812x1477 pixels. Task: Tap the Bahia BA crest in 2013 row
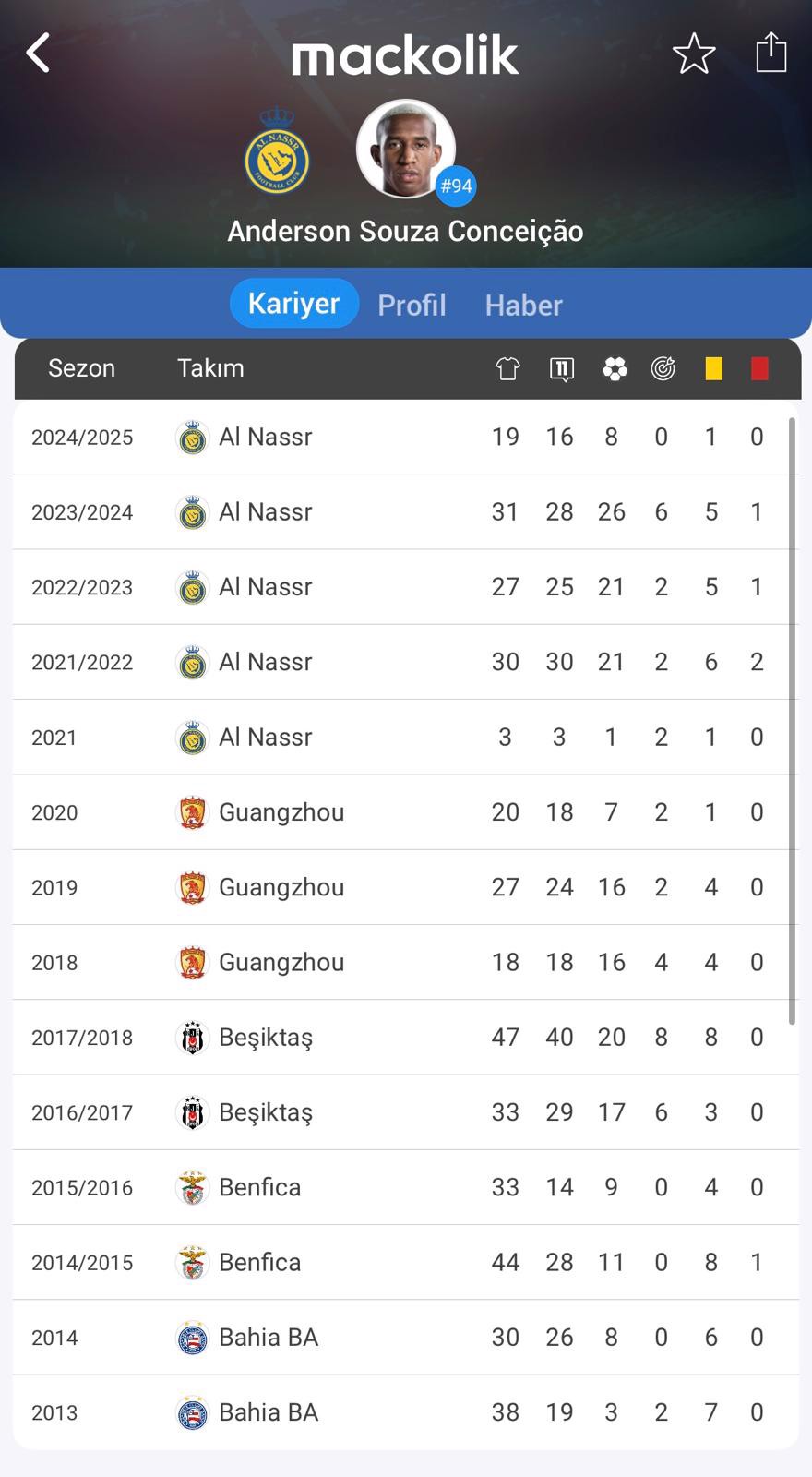[192, 1412]
